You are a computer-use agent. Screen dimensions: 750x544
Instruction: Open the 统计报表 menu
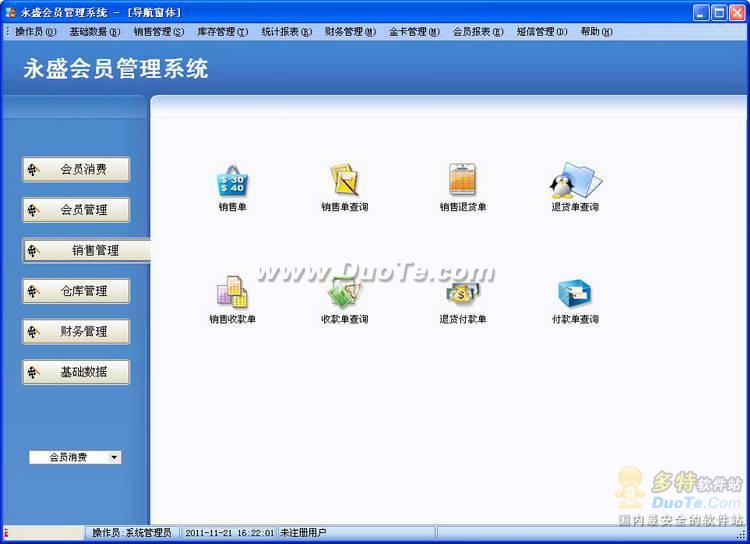pyautogui.click(x=286, y=32)
